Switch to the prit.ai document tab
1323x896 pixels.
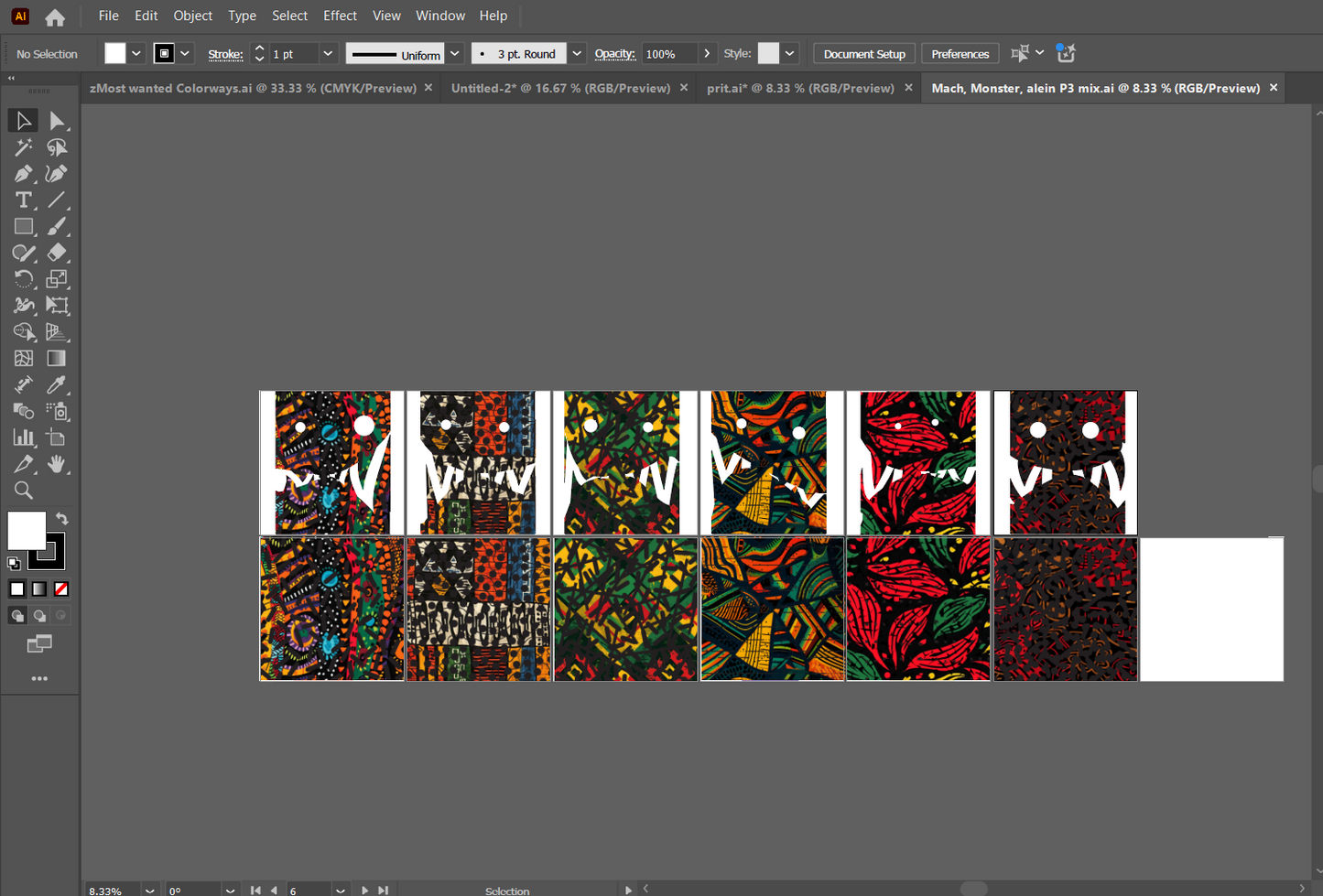click(x=799, y=88)
